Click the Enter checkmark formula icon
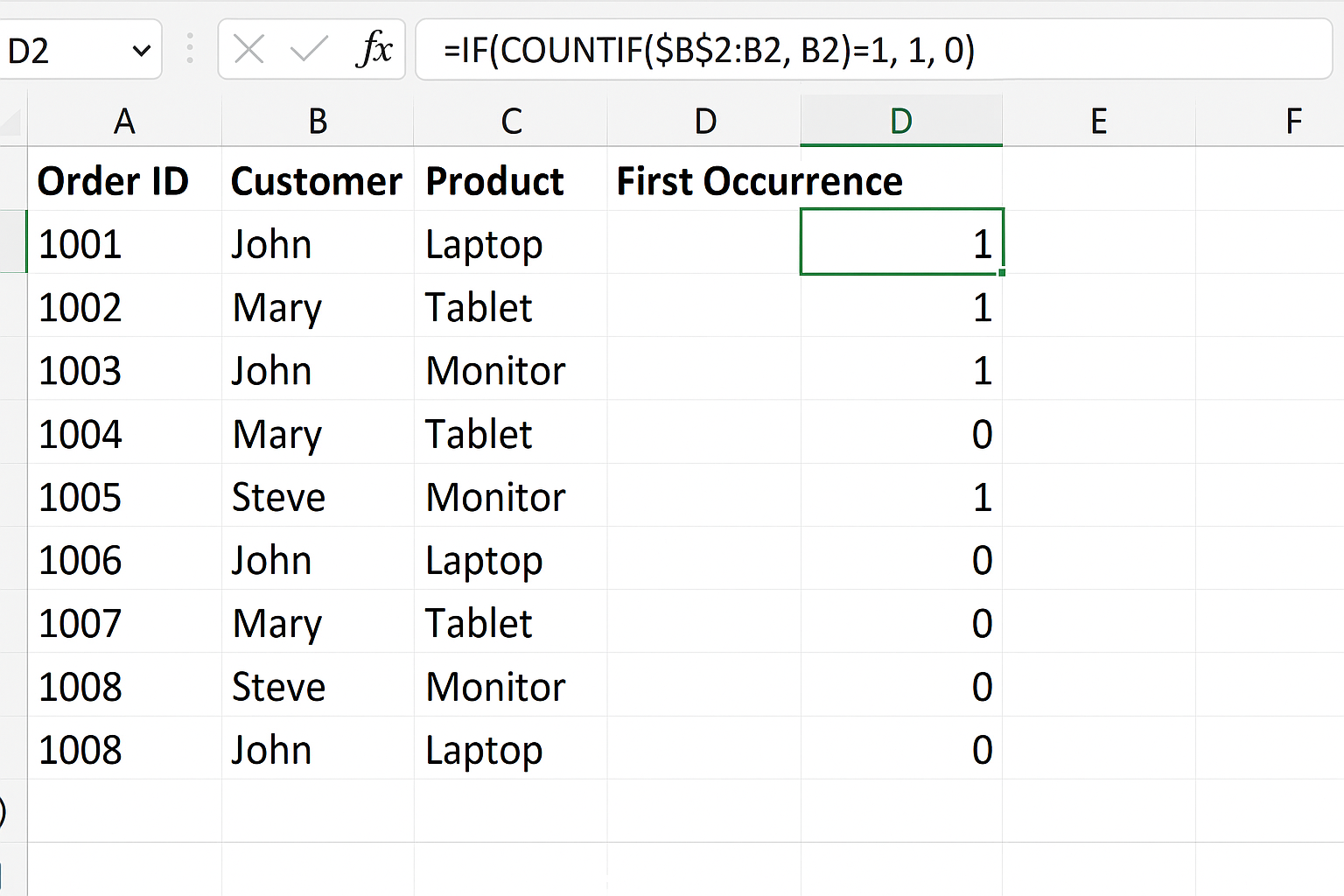Viewport: 1344px width, 896px height. [x=309, y=50]
